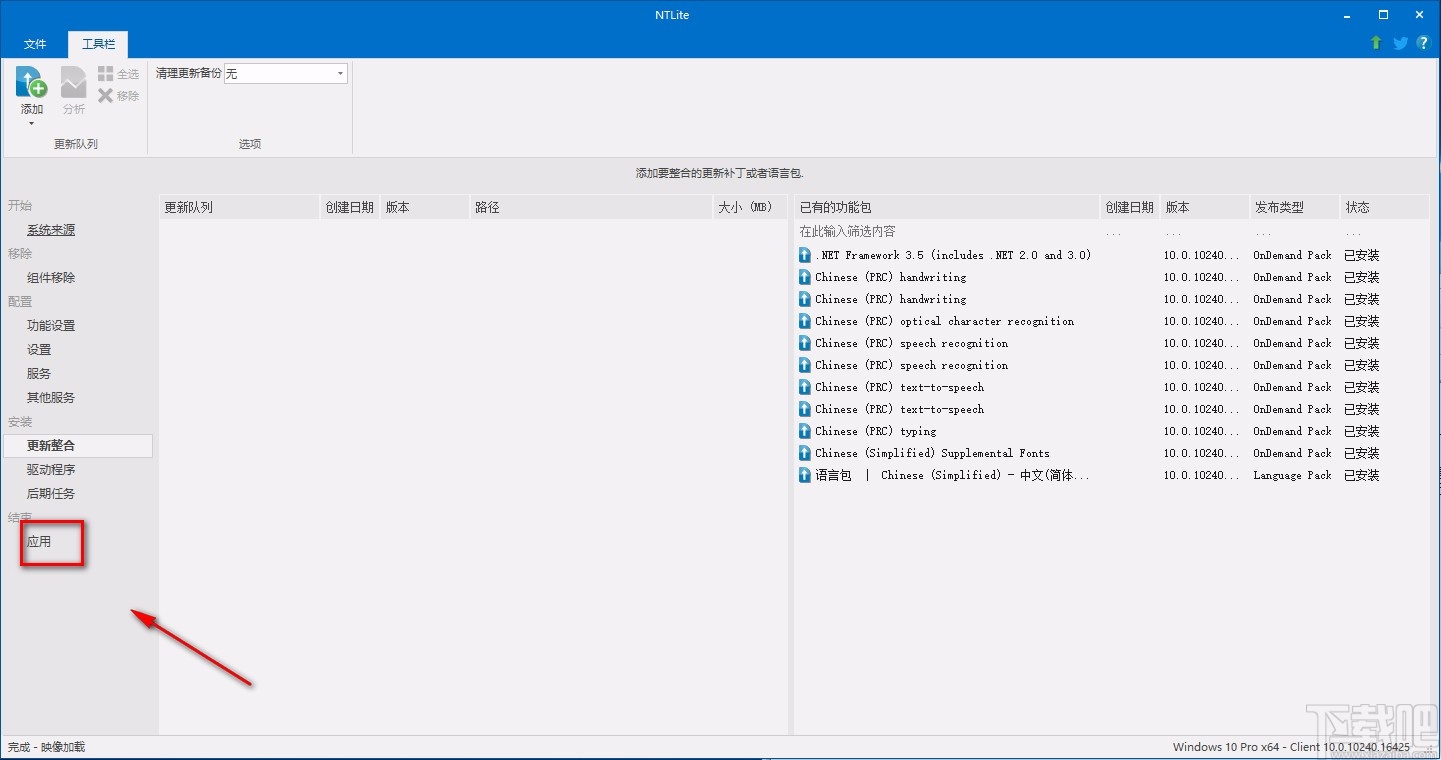
Task: Click the .NET Framework 3.5 package icon
Action: click(x=804, y=255)
